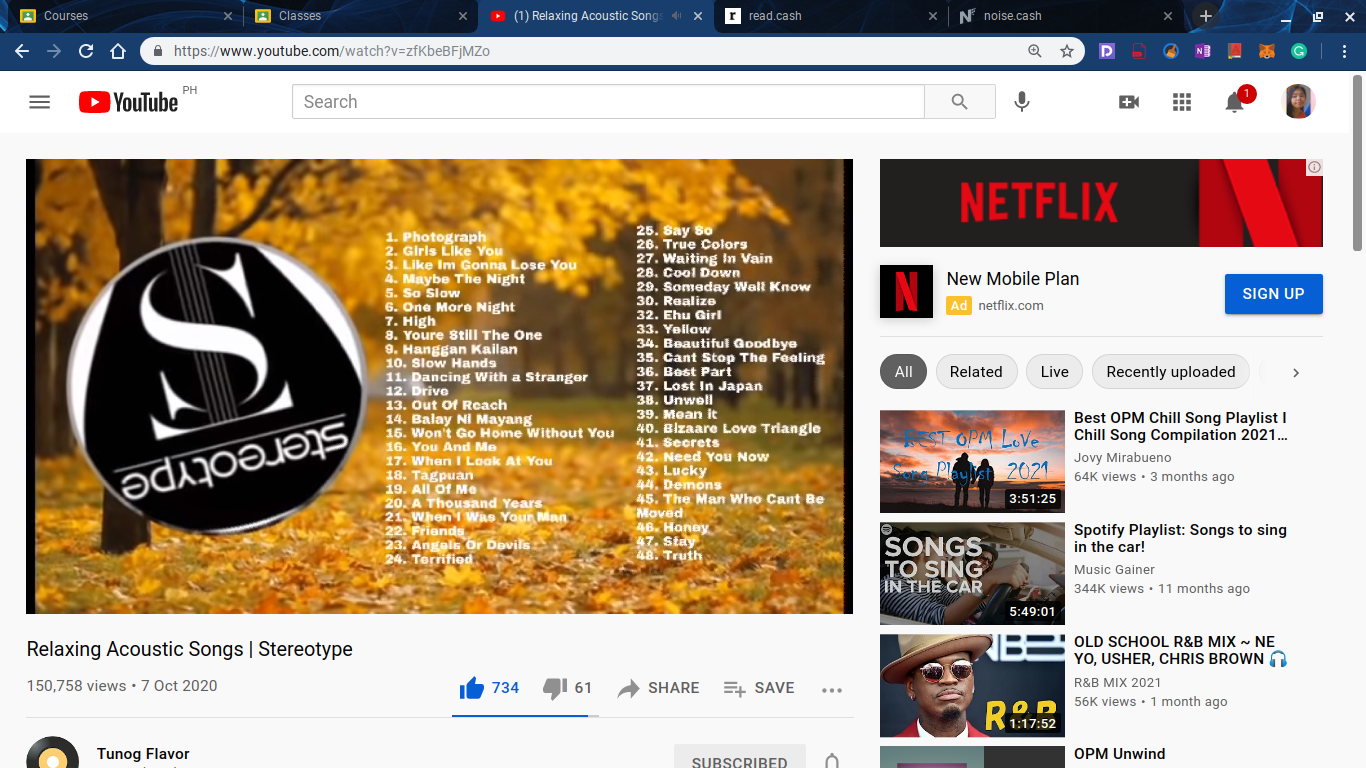Viewport: 1366px width, 768px height.
Task: Switch to the Classes tab
Action: pyautogui.click(x=358, y=16)
